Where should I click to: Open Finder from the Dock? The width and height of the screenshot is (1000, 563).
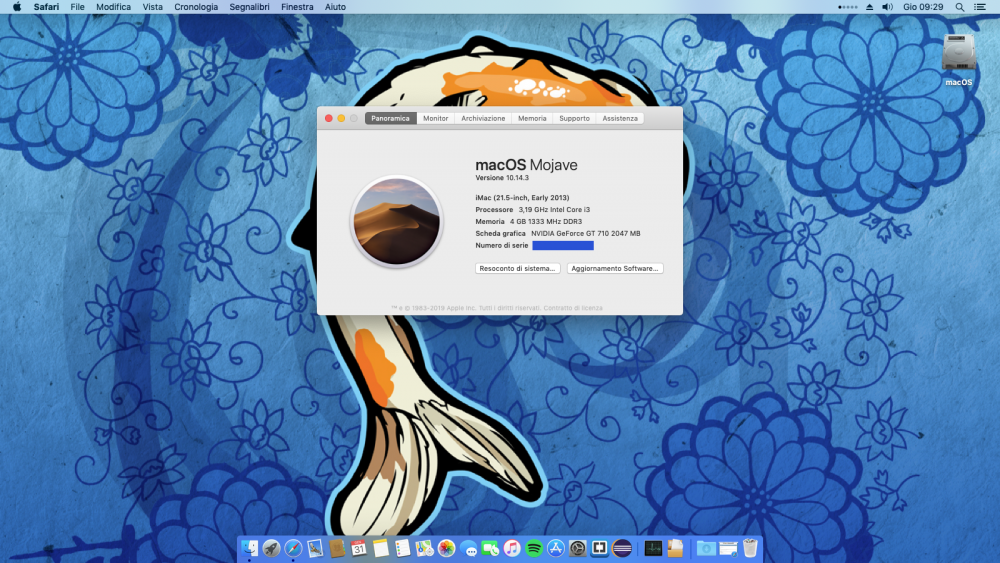pos(249,548)
